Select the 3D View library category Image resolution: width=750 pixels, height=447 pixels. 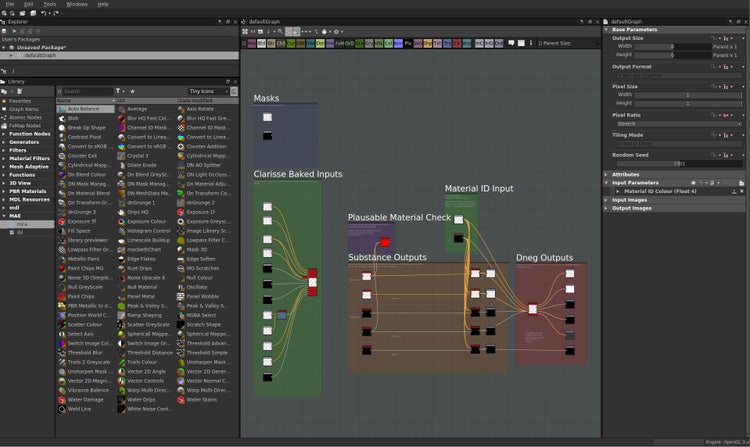(20, 183)
